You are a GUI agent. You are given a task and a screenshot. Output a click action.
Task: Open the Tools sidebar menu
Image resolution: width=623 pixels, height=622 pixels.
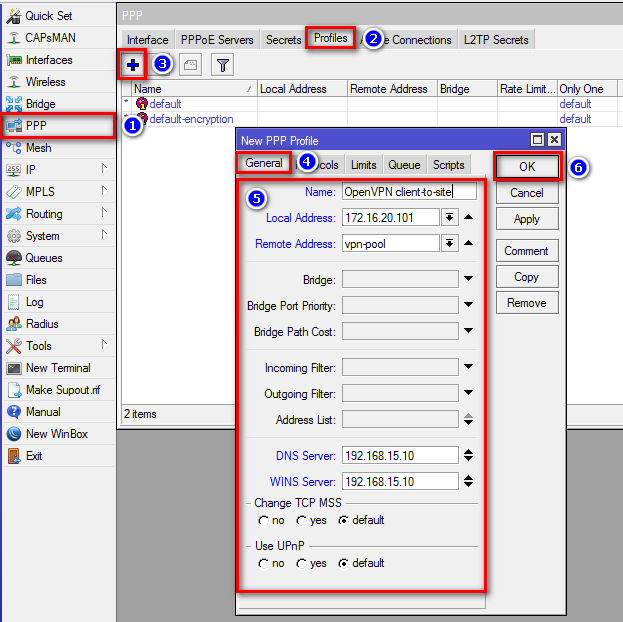(x=59, y=346)
